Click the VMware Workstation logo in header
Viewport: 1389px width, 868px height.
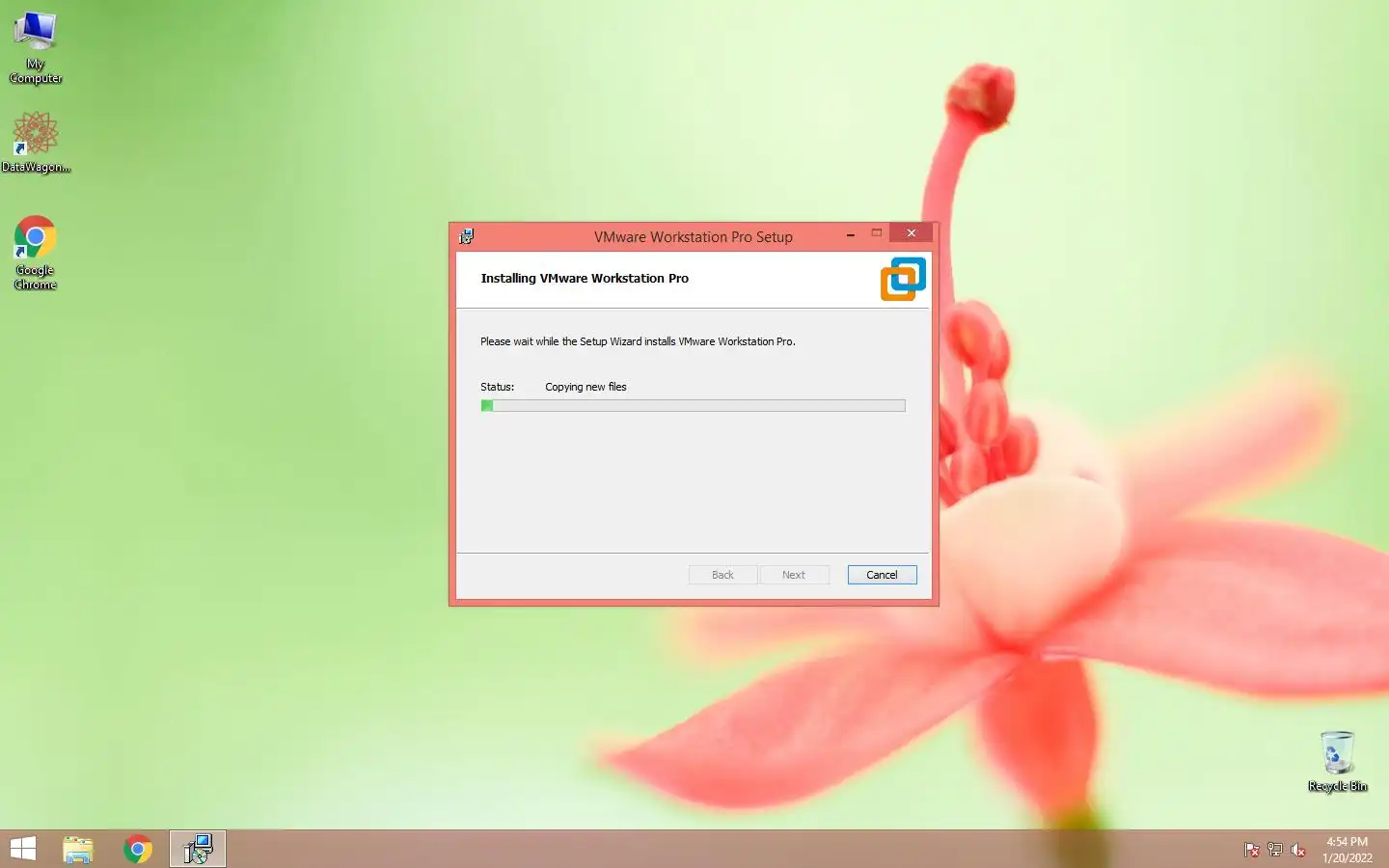(x=903, y=279)
